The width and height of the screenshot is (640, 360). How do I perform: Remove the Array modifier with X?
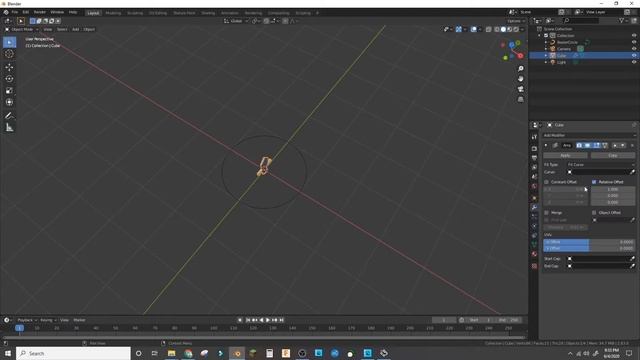[x=632, y=145]
